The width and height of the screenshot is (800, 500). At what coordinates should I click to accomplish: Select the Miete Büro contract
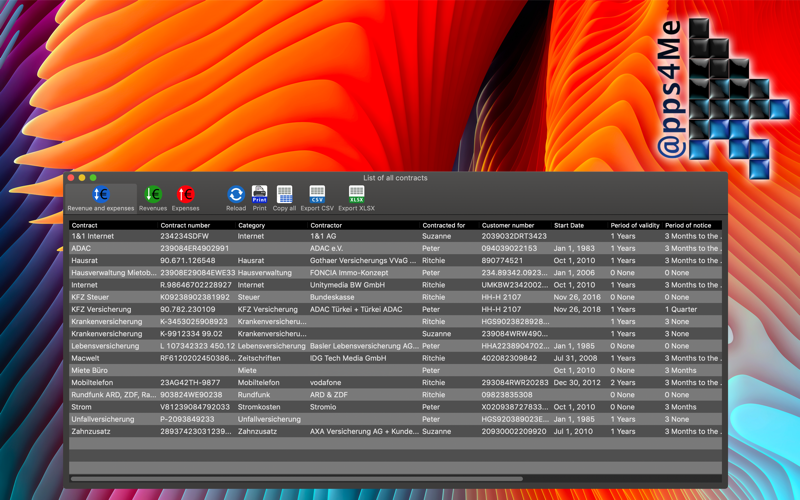[x=395, y=370]
